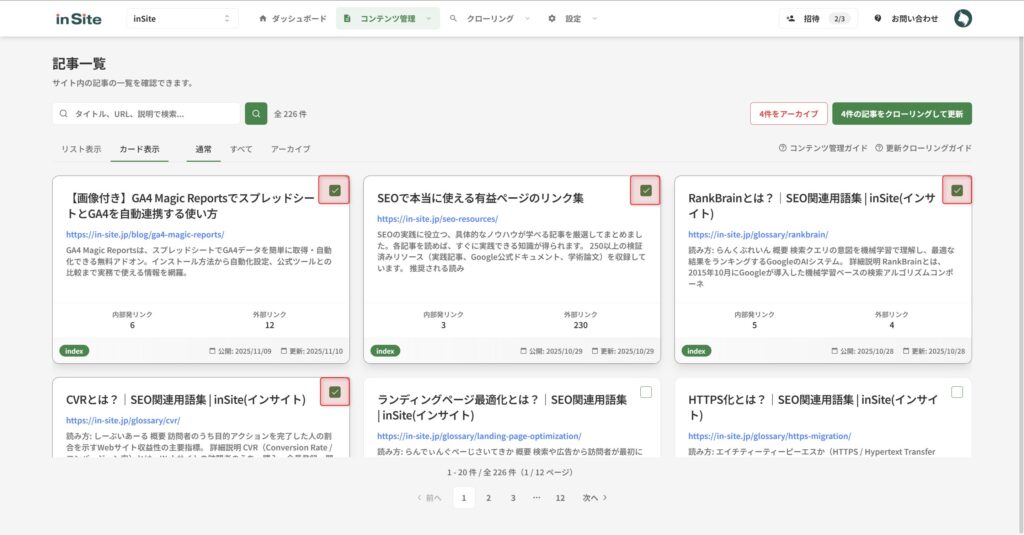Go to ダッシュボード from the nav bar
The height and width of the screenshot is (535, 1024).
coord(293,19)
